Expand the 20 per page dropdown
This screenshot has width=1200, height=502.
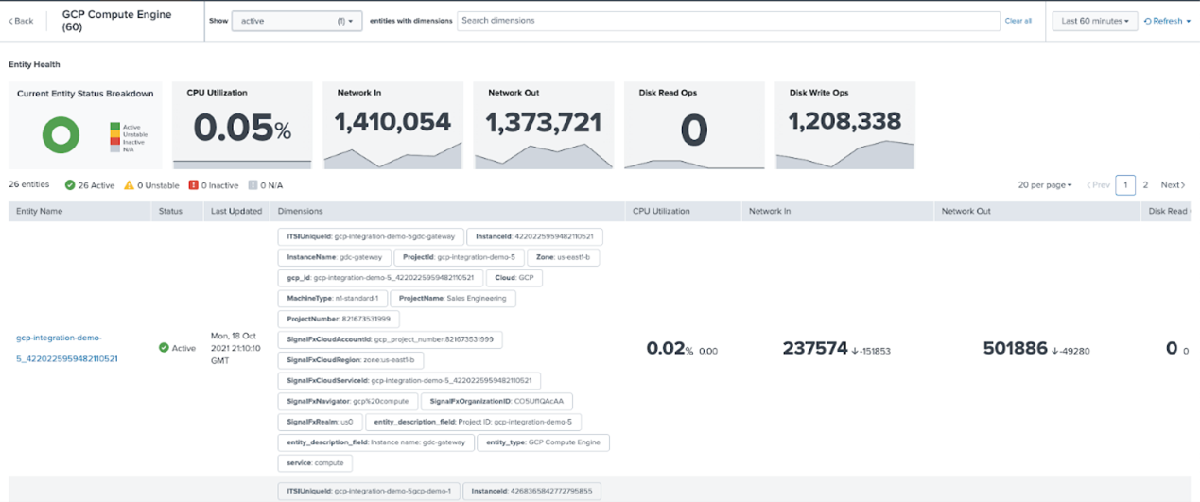[x=1043, y=185]
